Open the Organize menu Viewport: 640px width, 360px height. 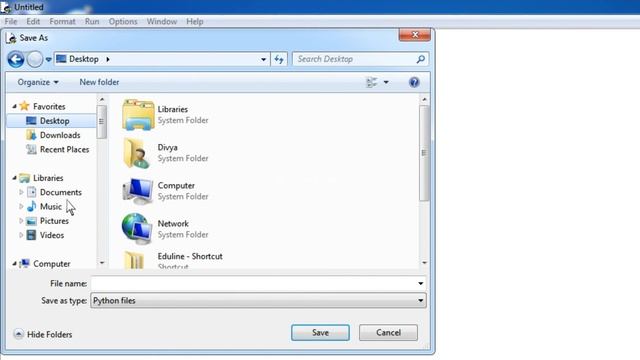tap(38, 82)
